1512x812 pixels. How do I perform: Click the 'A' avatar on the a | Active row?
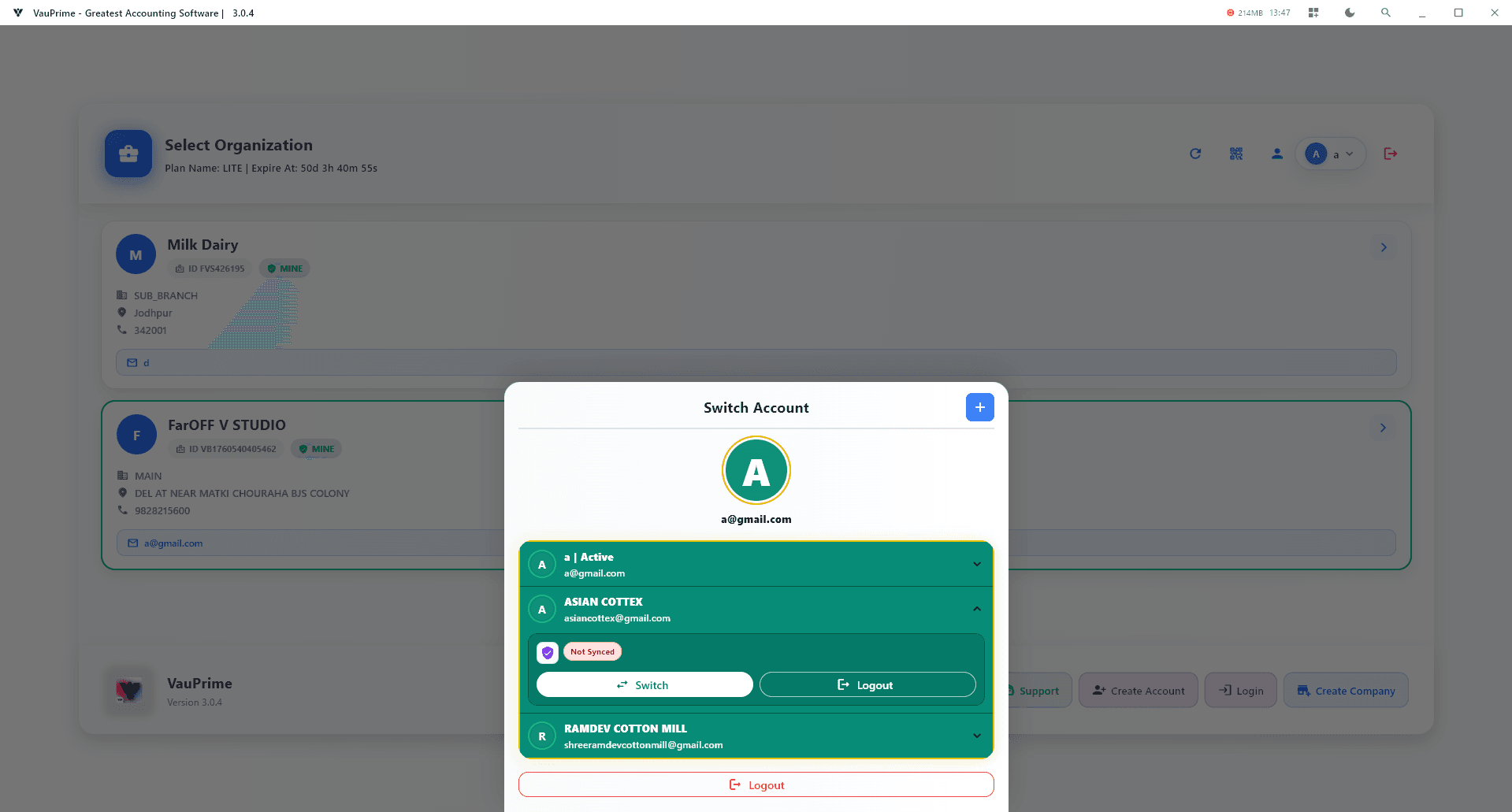pos(542,565)
